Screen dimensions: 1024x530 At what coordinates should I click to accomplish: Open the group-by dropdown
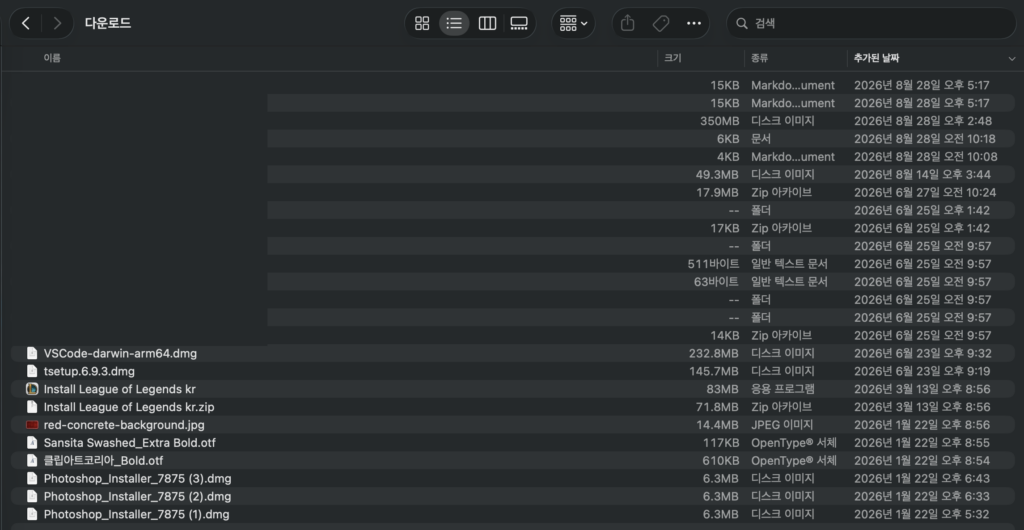(573, 23)
